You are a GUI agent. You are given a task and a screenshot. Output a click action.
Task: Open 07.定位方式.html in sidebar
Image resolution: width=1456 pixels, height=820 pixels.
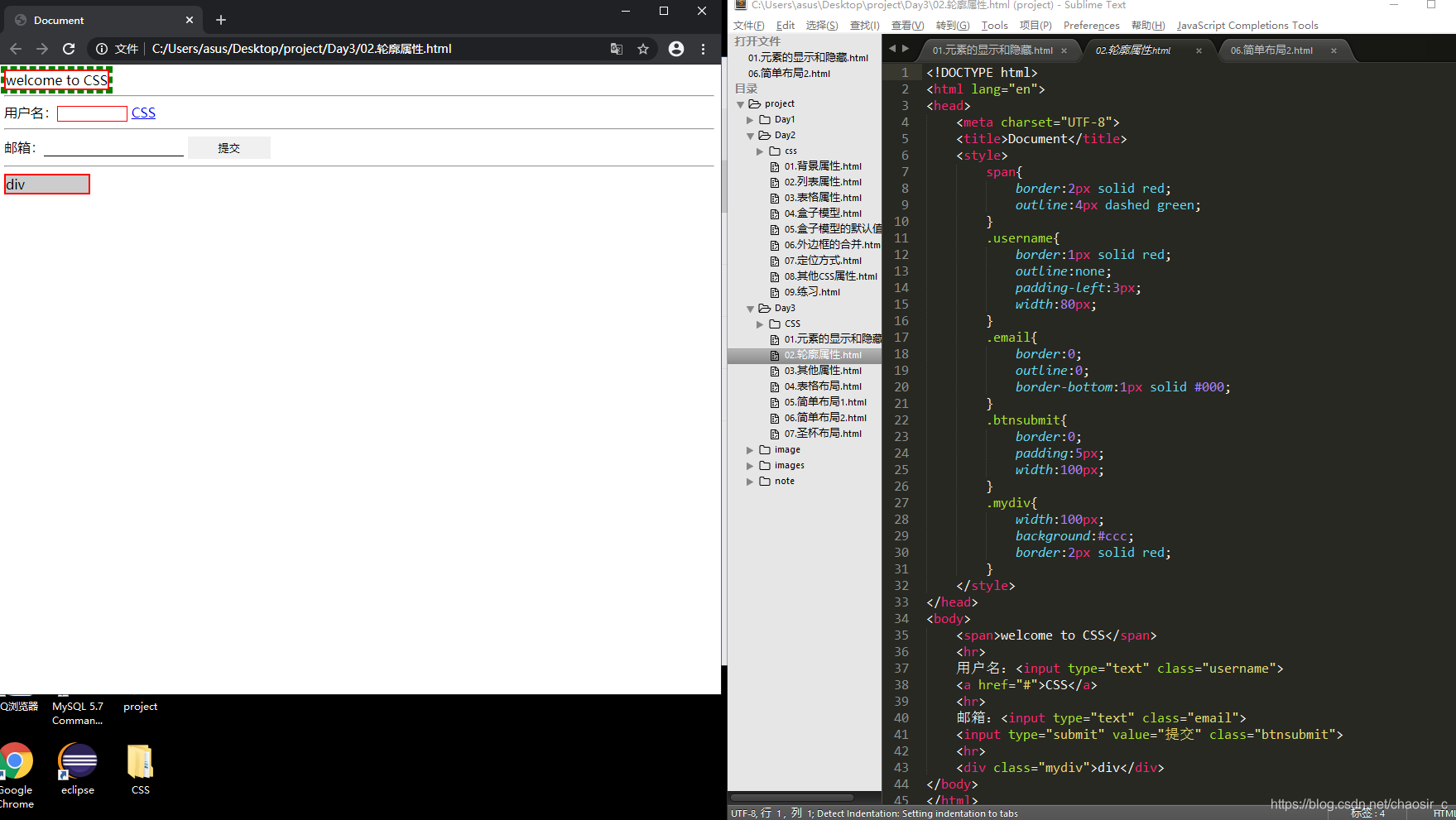click(x=823, y=261)
